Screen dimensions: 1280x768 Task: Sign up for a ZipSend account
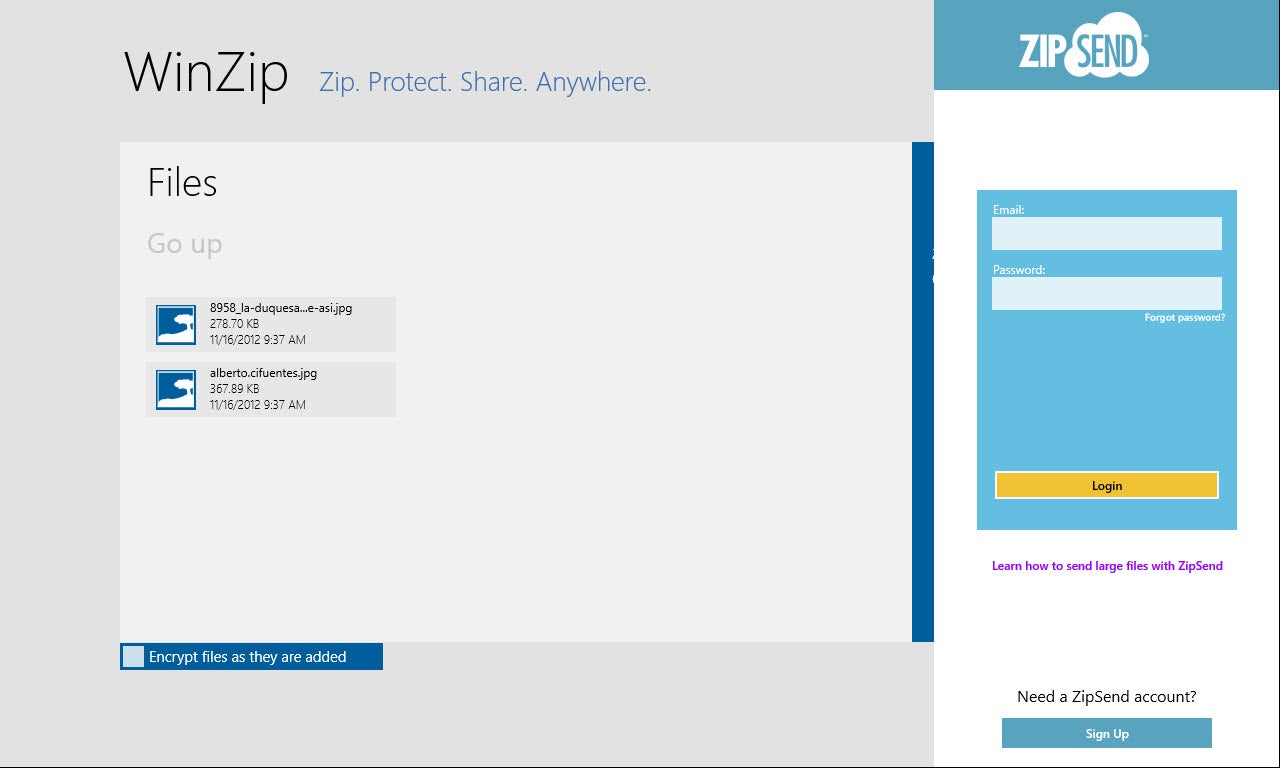click(x=1107, y=733)
